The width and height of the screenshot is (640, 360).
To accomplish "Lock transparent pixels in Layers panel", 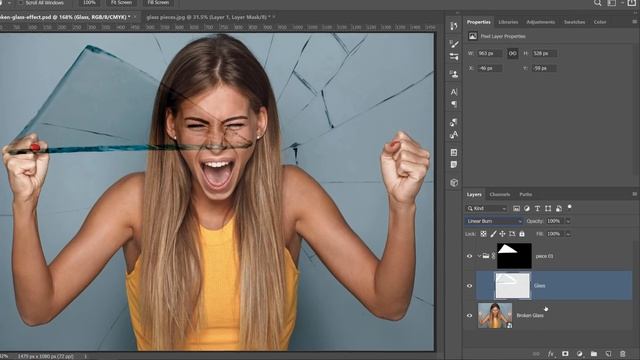I will click(x=483, y=234).
